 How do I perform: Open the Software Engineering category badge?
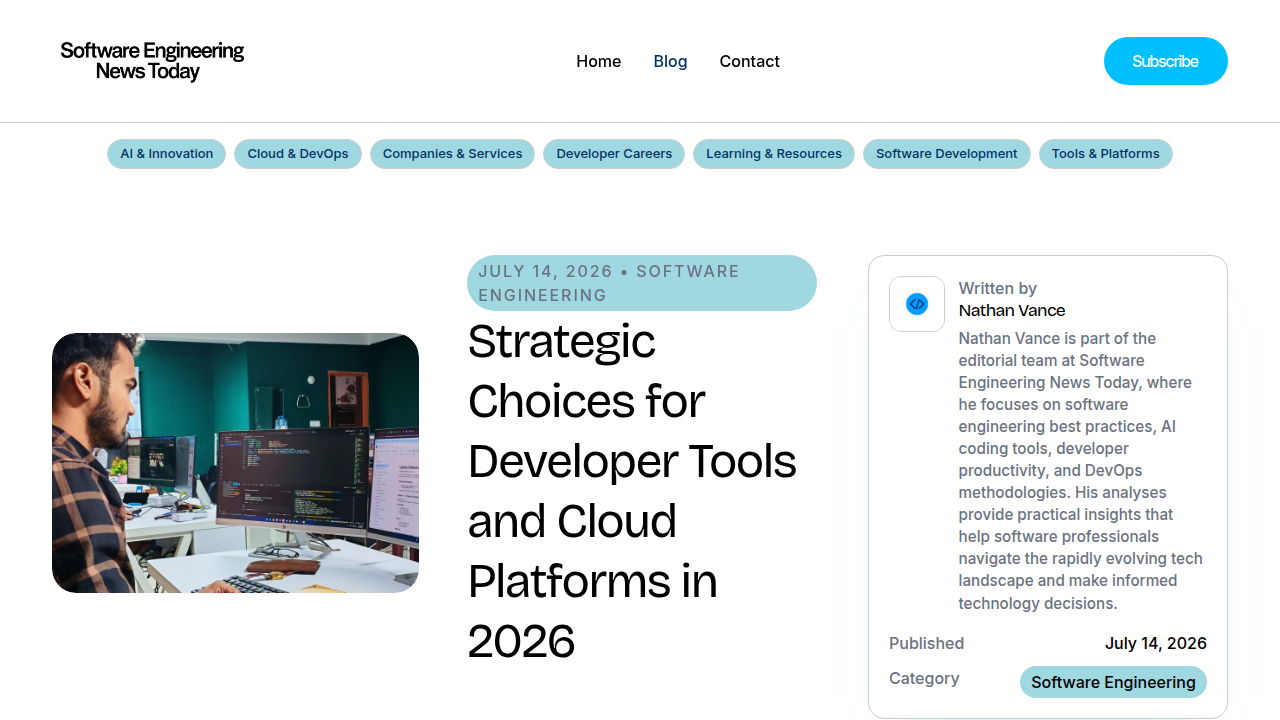(x=1113, y=682)
